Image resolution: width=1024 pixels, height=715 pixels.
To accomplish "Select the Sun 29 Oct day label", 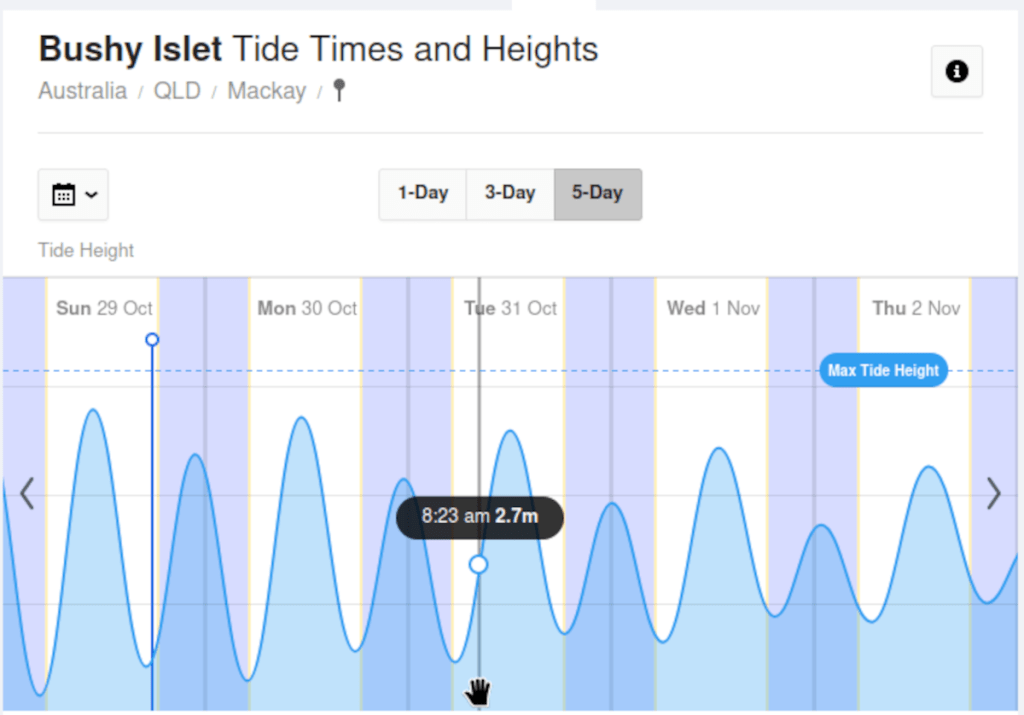I will [104, 308].
